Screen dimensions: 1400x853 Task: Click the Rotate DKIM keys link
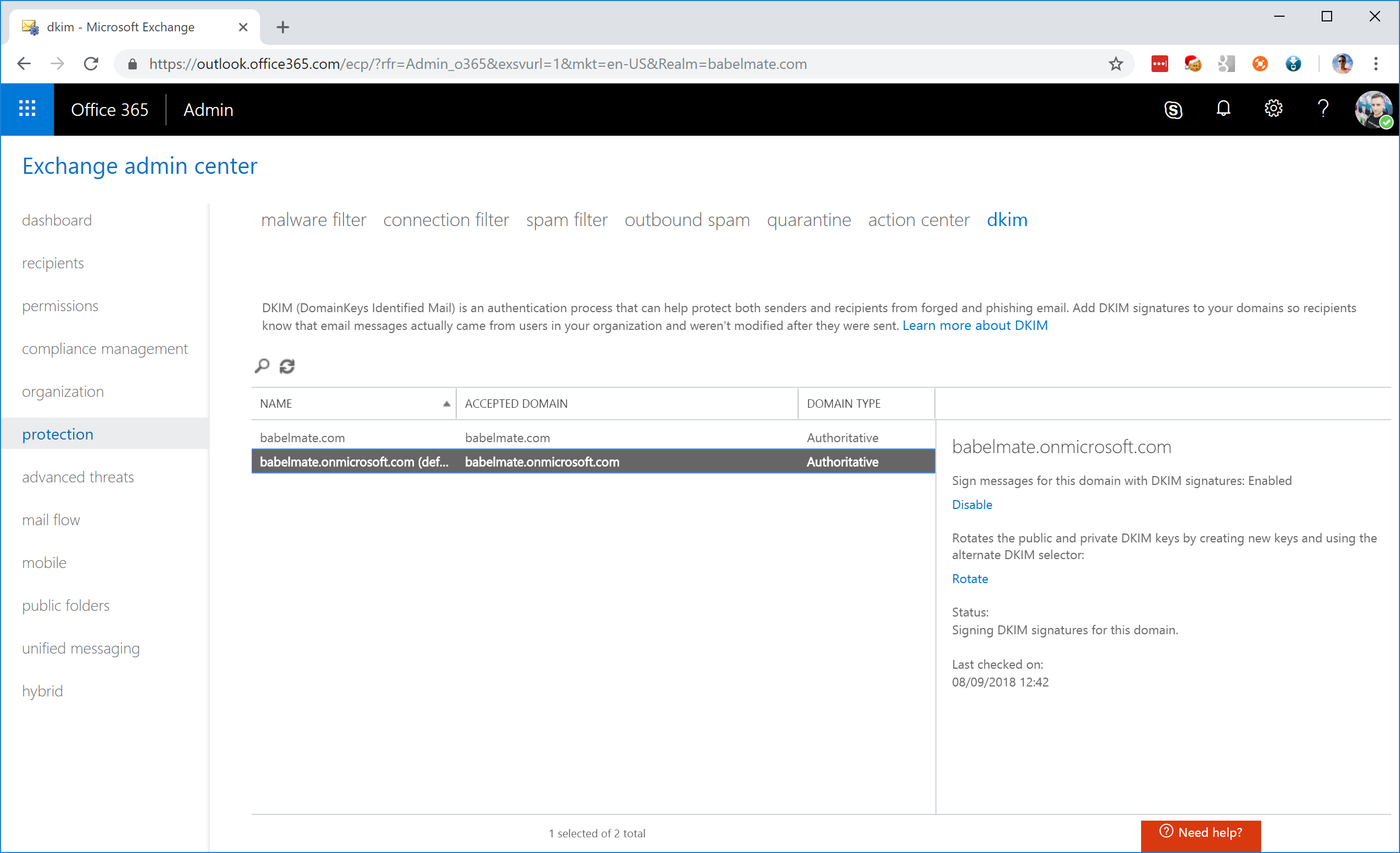tap(970, 578)
